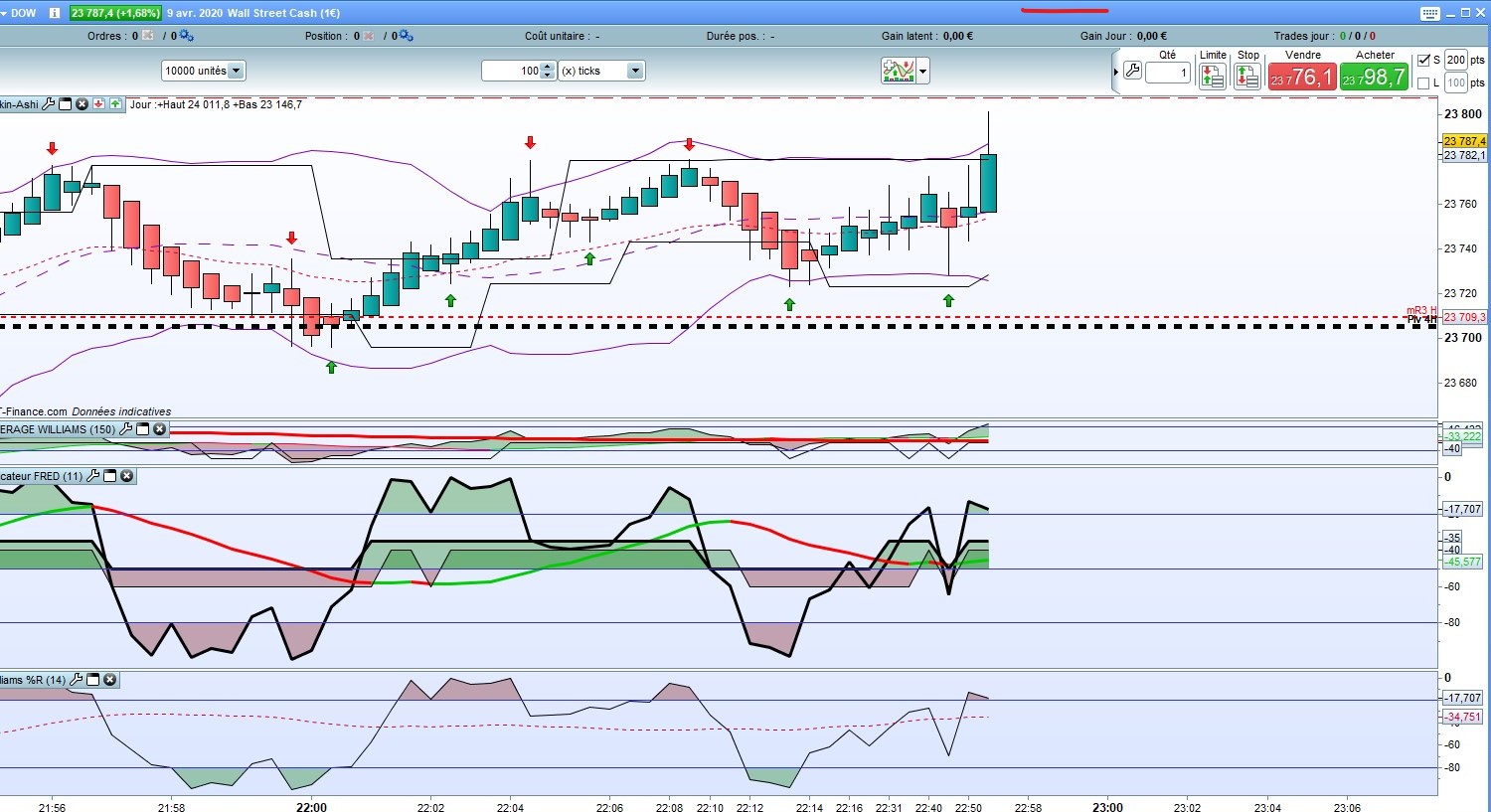Screen dimensions: 1491x812
Task: Click the cancel orders X icon
Action: [148, 36]
